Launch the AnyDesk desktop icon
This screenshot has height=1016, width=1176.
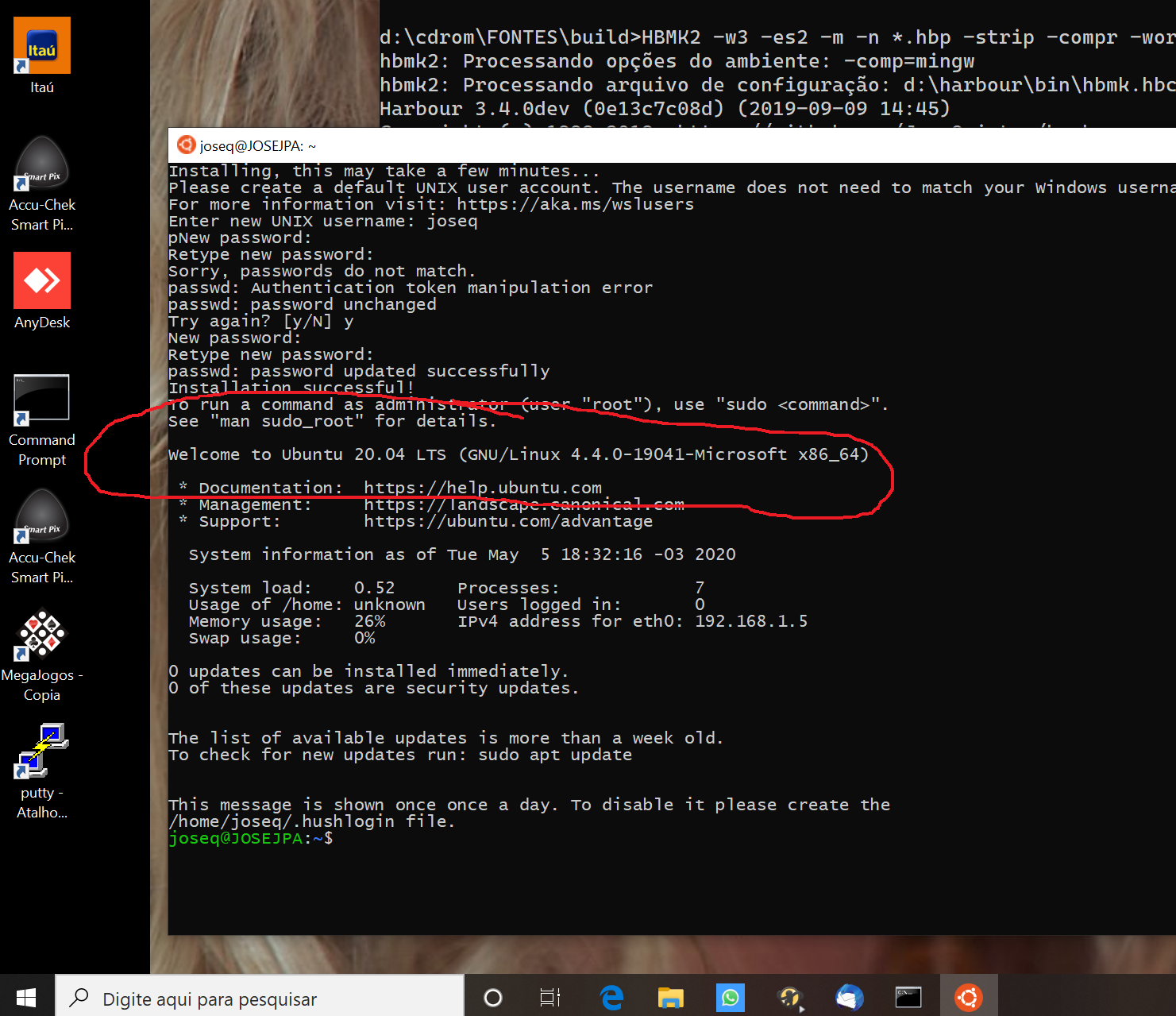(42, 291)
